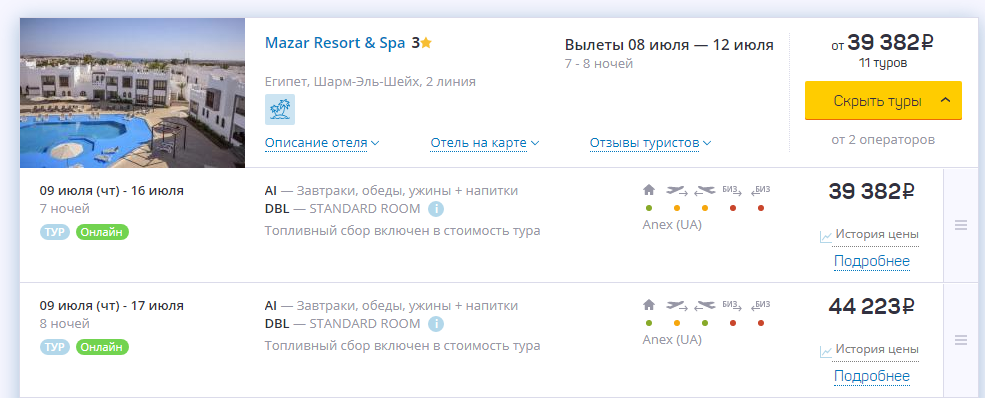
Task: Click 'Anex (UA)' operator in the 7-night row
Action: tap(672, 225)
